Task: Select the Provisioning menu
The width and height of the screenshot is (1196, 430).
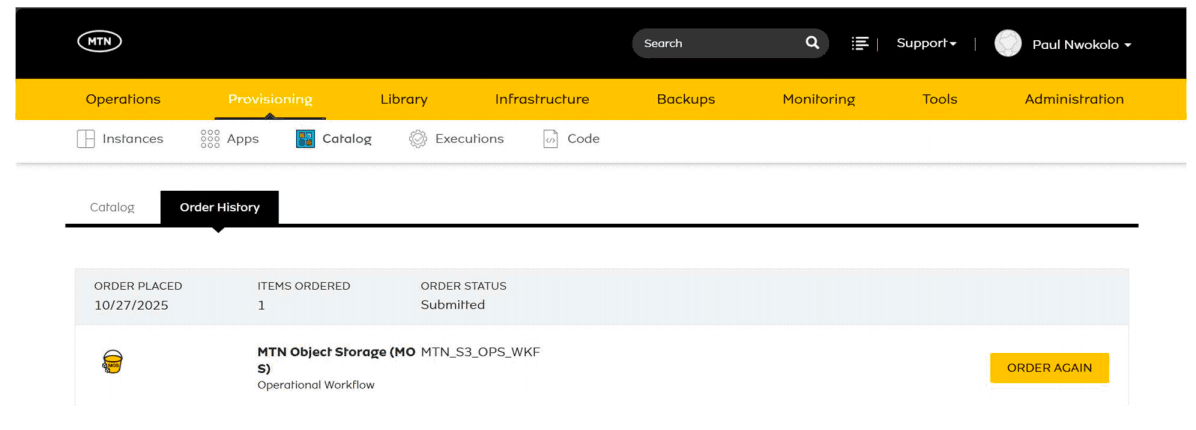Action: tap(270, 99)
